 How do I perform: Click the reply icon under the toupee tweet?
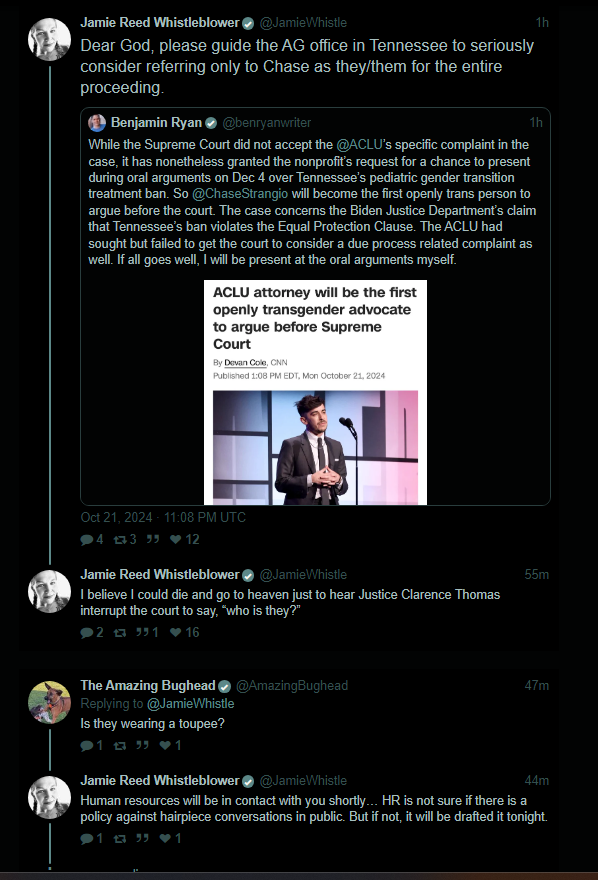pos(87,746)
